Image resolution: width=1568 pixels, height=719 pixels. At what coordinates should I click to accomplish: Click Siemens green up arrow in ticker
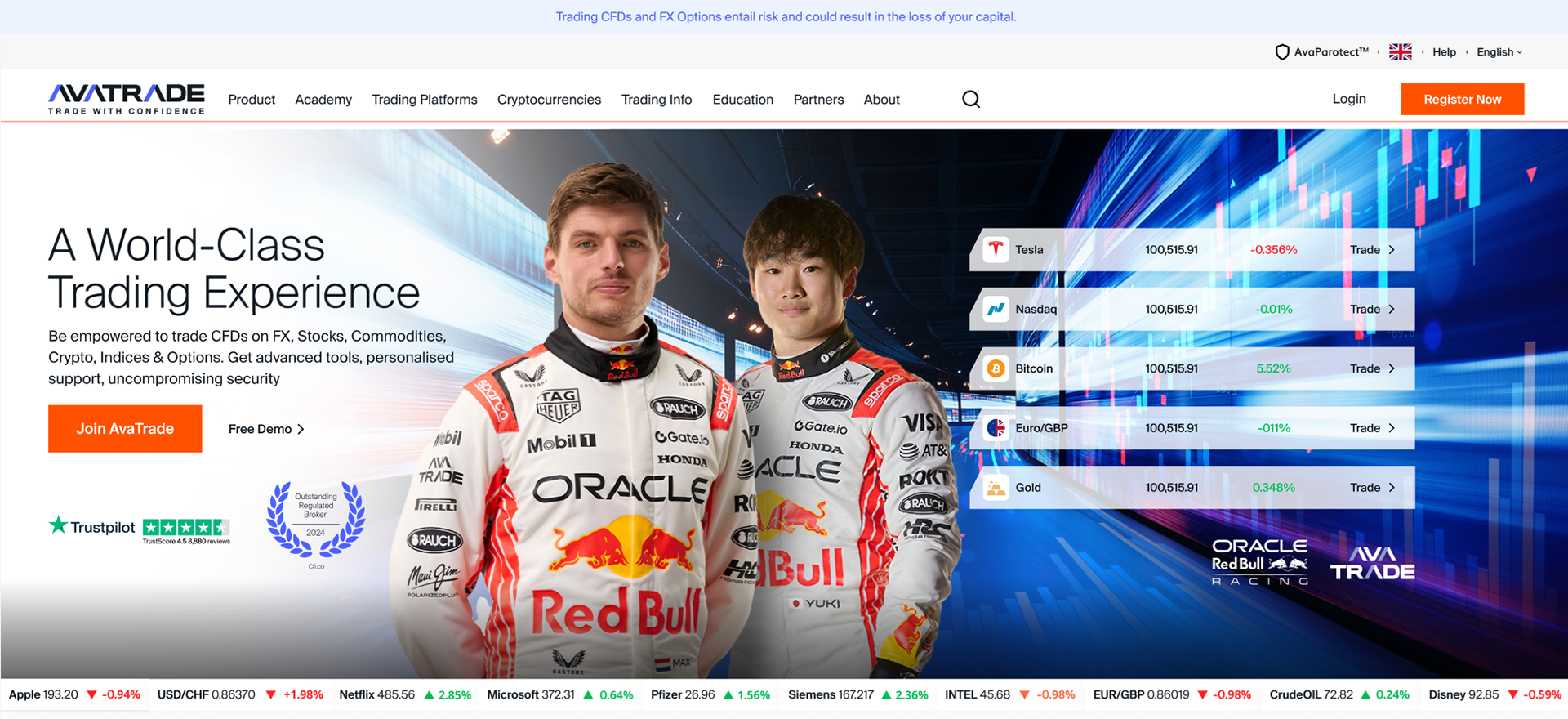(886, 694)
